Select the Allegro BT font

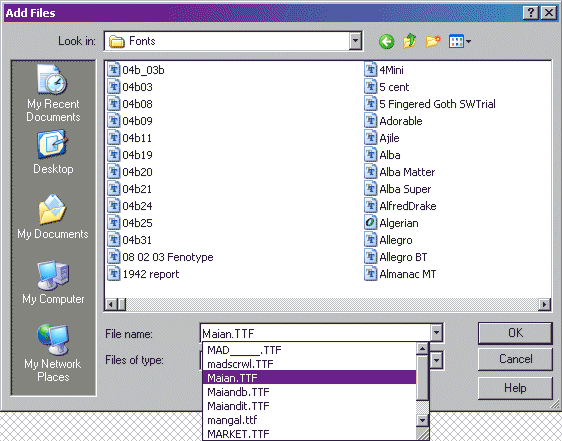(396, 257)
